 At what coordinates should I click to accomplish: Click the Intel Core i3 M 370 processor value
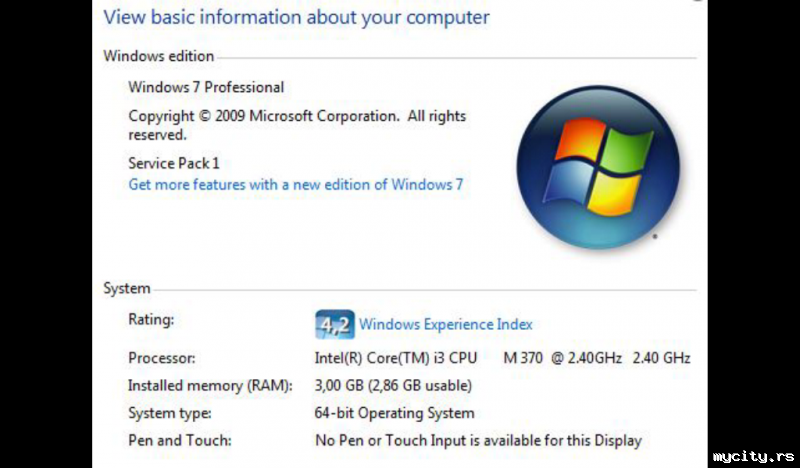pos(503,358)
